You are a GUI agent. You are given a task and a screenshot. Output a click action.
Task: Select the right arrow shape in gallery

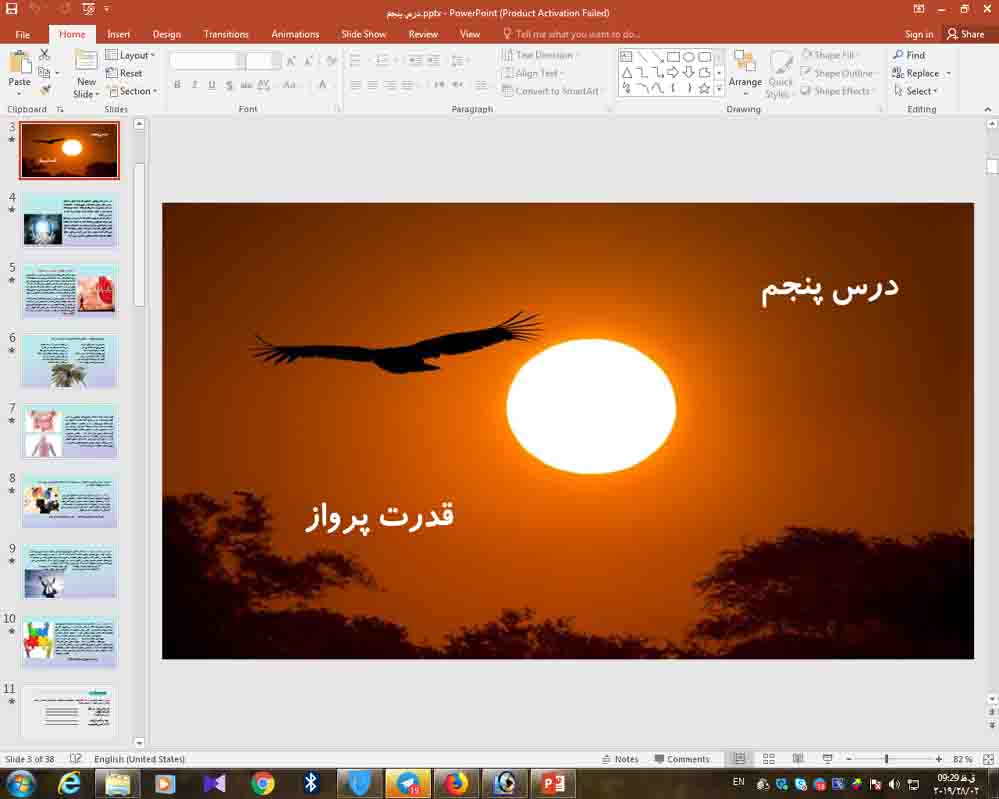point(673,73)
